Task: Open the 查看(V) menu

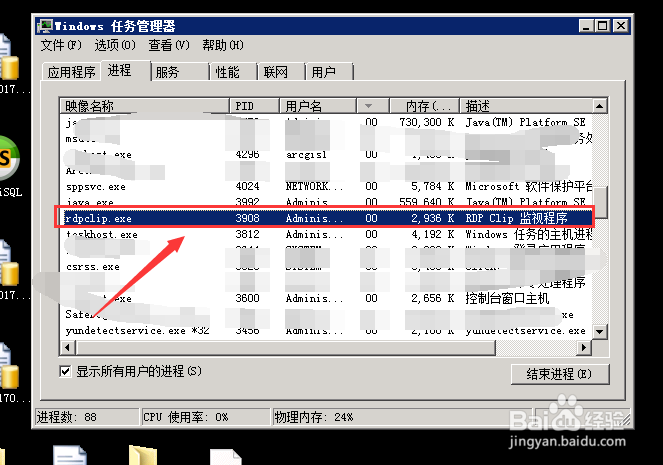Action: point(169,45)
